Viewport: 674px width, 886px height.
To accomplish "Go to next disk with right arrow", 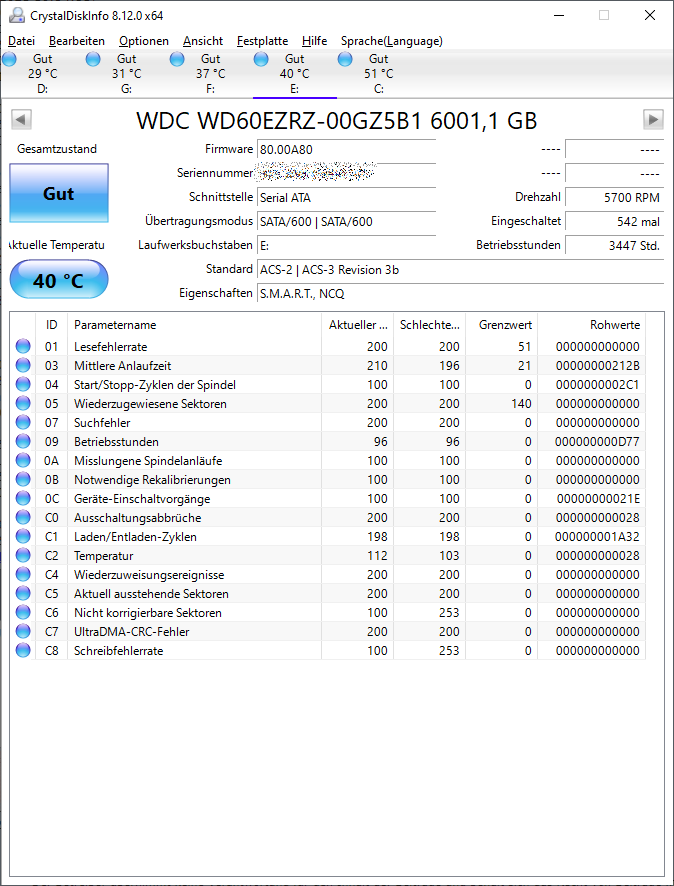I will point(653,120).
